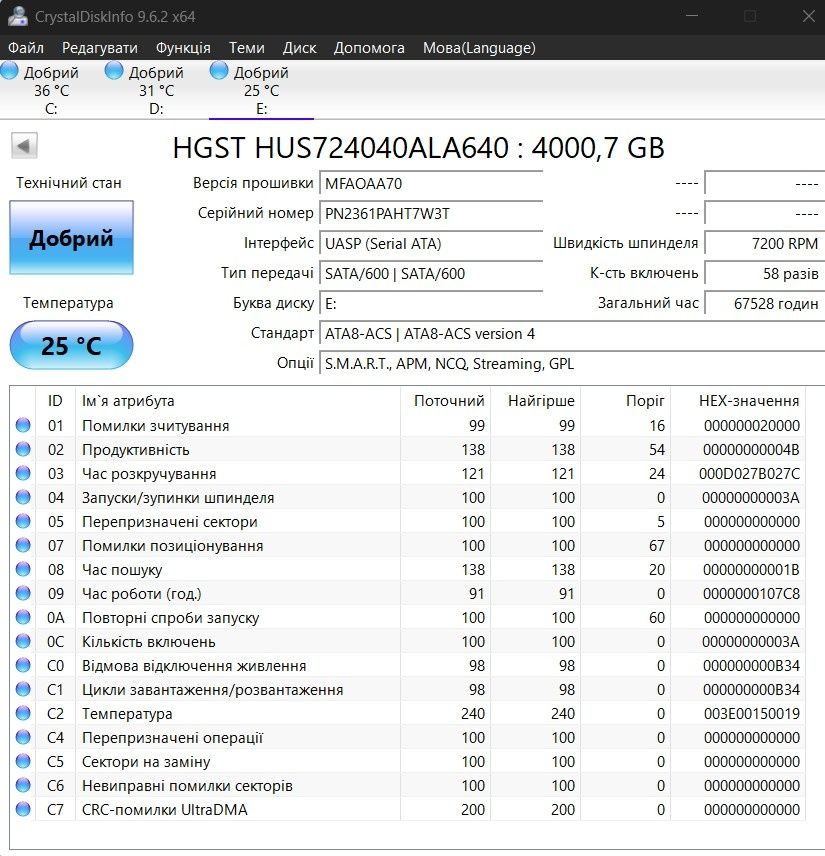The height and width of the screenshot is (856, 825).
Task: Click status icon for C7 CRC-помилки UltraDMA
Action: click(23, 809)
